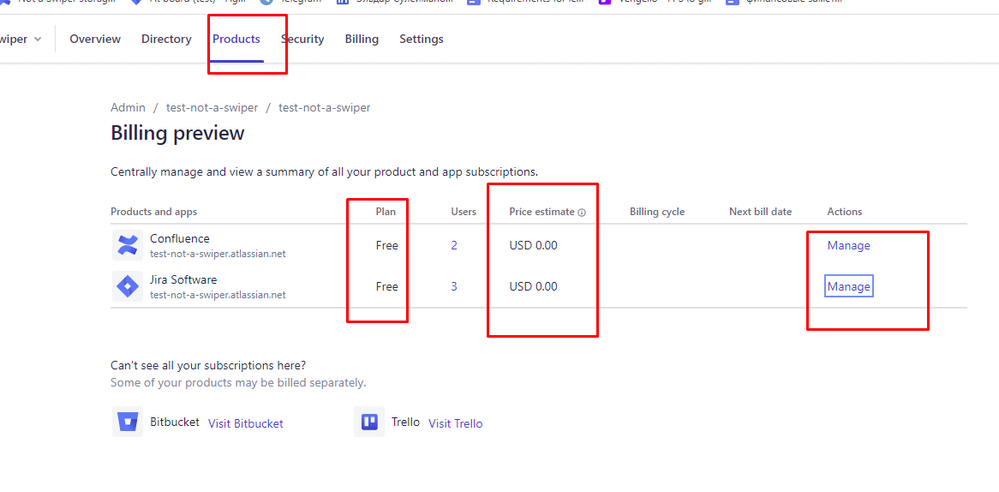The image size is (999, 492).
Task: Click the Trello logo icon
Action: pyautogui.click(x=370, y=422)
